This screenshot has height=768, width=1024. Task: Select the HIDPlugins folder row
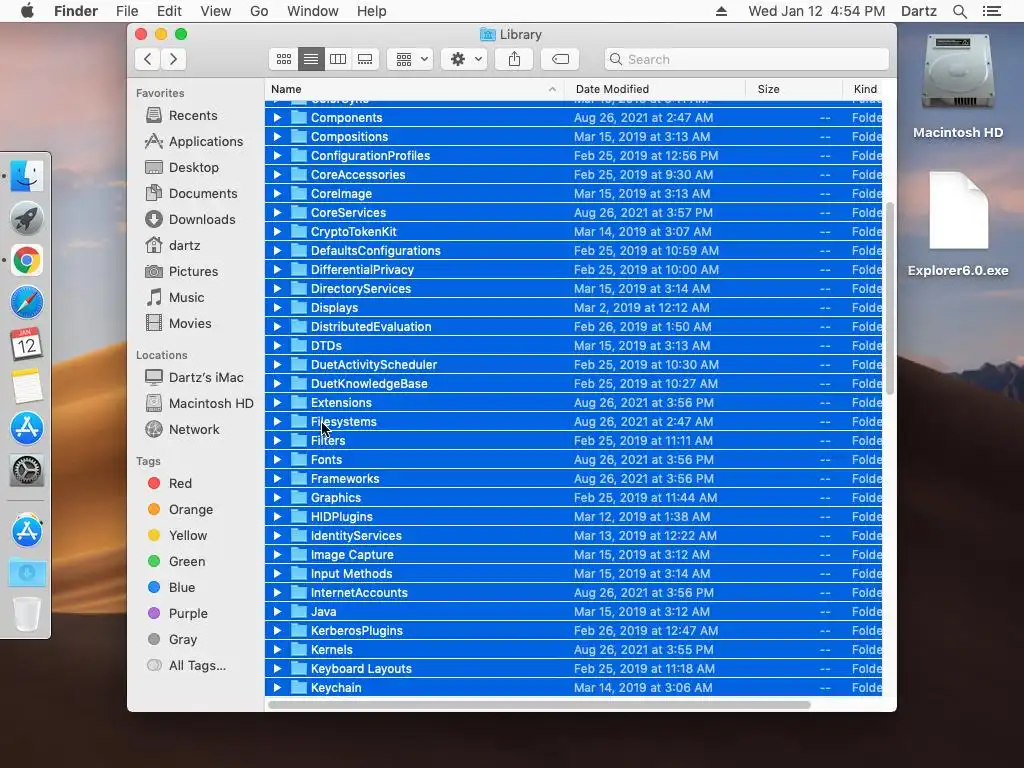point(573,517)
